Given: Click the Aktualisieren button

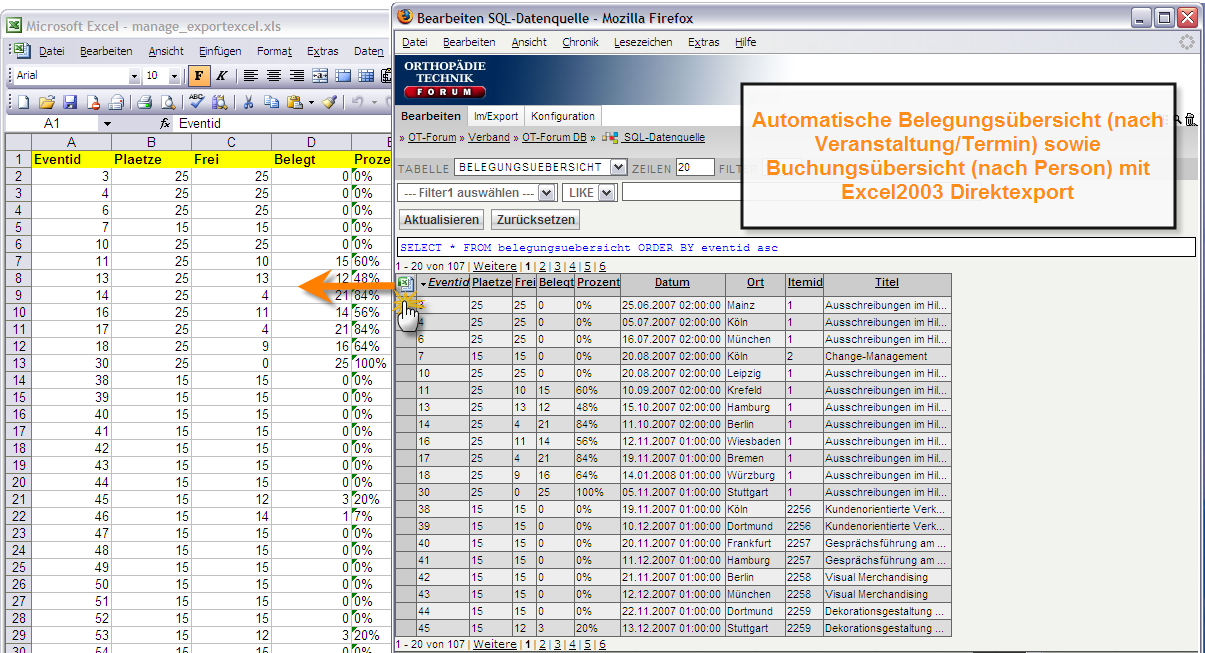Looking at the screenshot, I should coord(441,219).
